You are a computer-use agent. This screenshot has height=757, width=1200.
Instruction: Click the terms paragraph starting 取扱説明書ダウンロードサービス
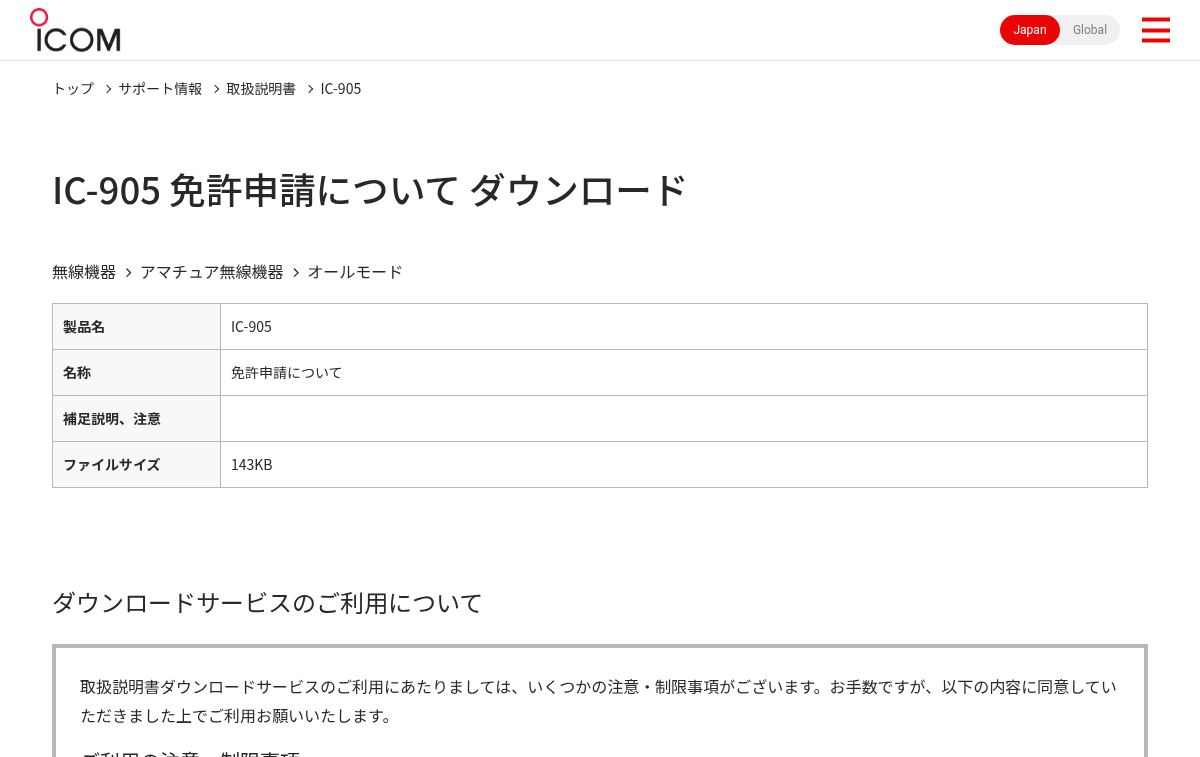pos(598,701)
